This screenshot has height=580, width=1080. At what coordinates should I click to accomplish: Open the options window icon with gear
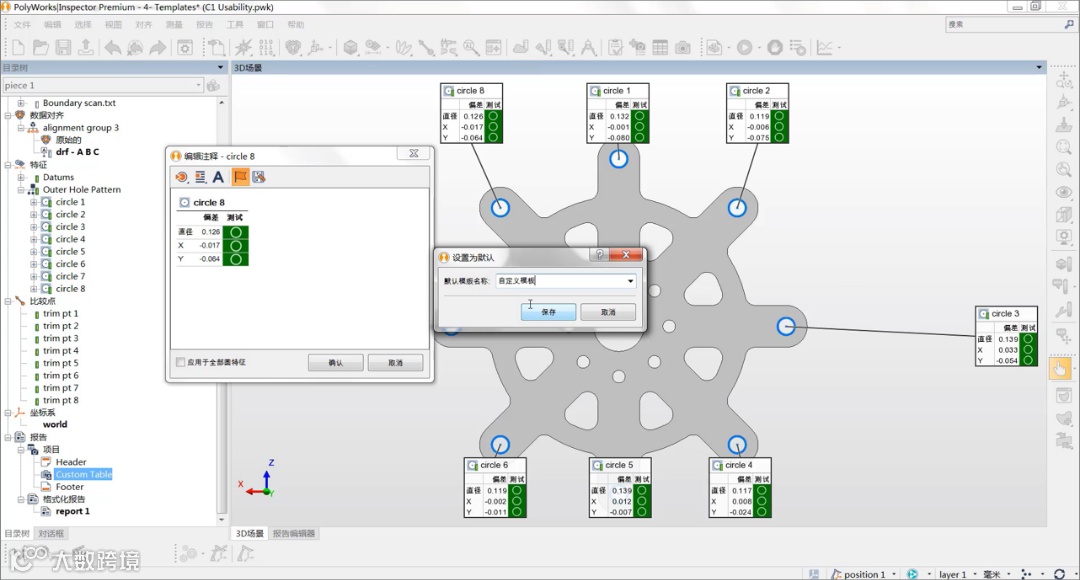coord(185,48)
